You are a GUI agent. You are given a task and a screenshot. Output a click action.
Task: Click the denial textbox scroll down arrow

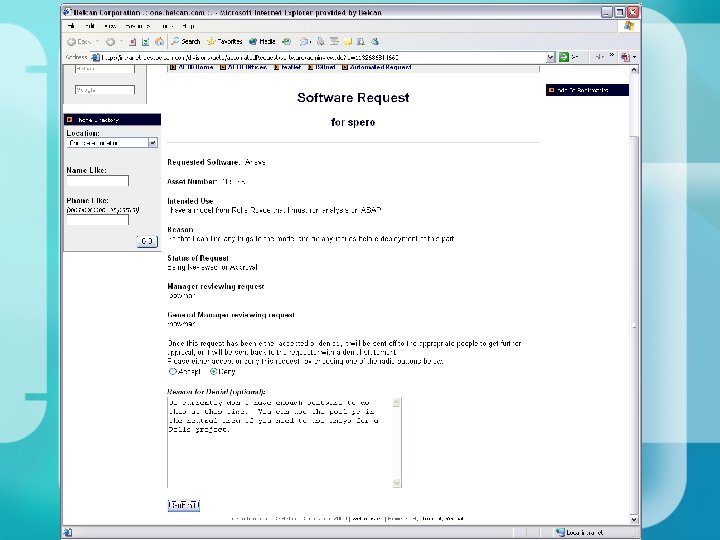coord(397,483)
